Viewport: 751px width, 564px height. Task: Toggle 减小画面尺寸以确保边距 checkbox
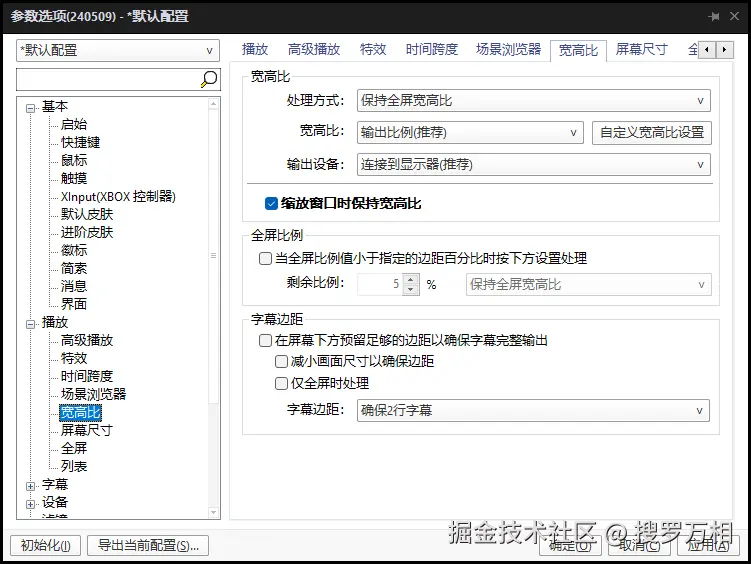click(281, 361)
